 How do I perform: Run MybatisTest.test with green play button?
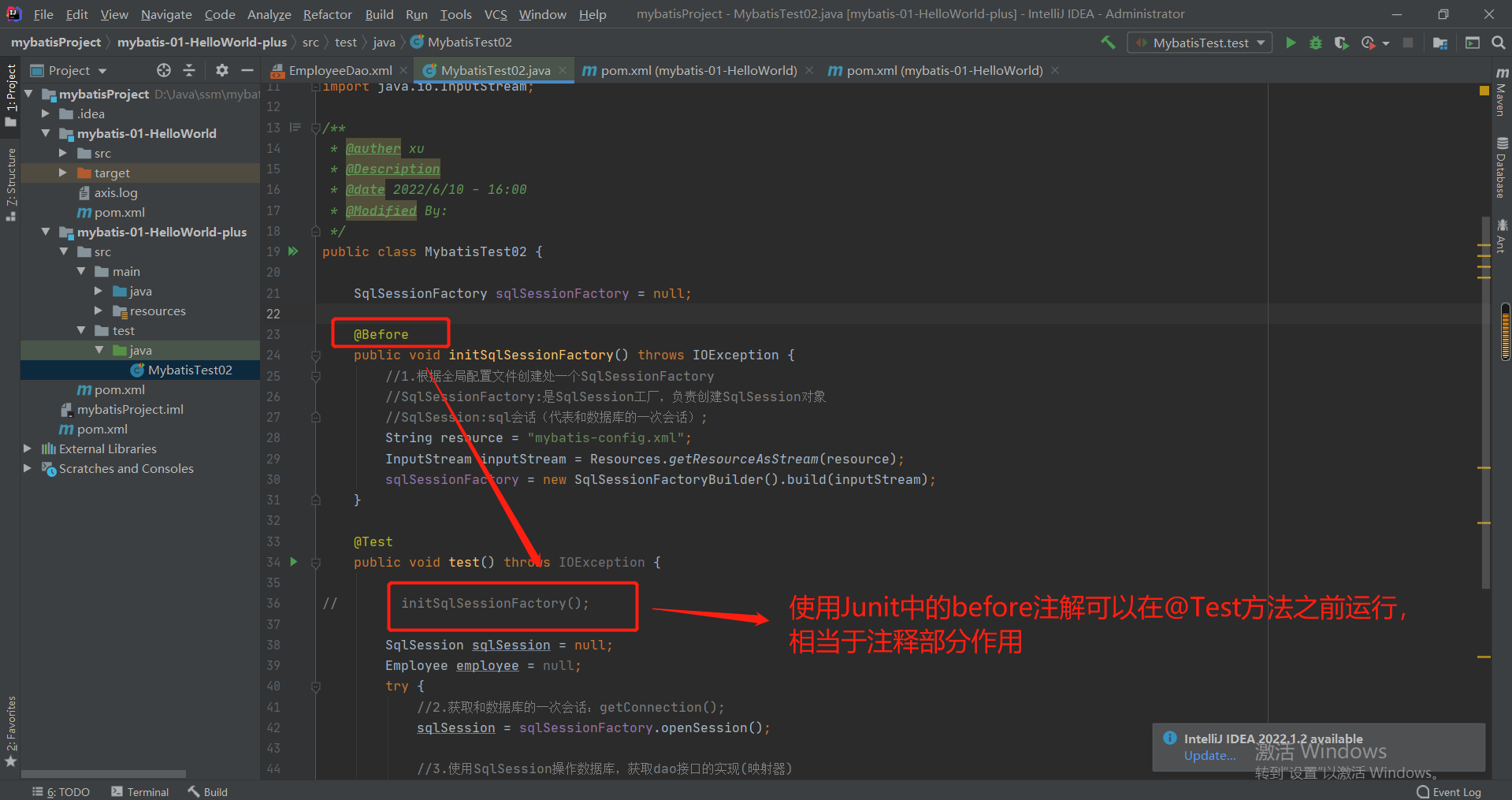[1291, 43]
